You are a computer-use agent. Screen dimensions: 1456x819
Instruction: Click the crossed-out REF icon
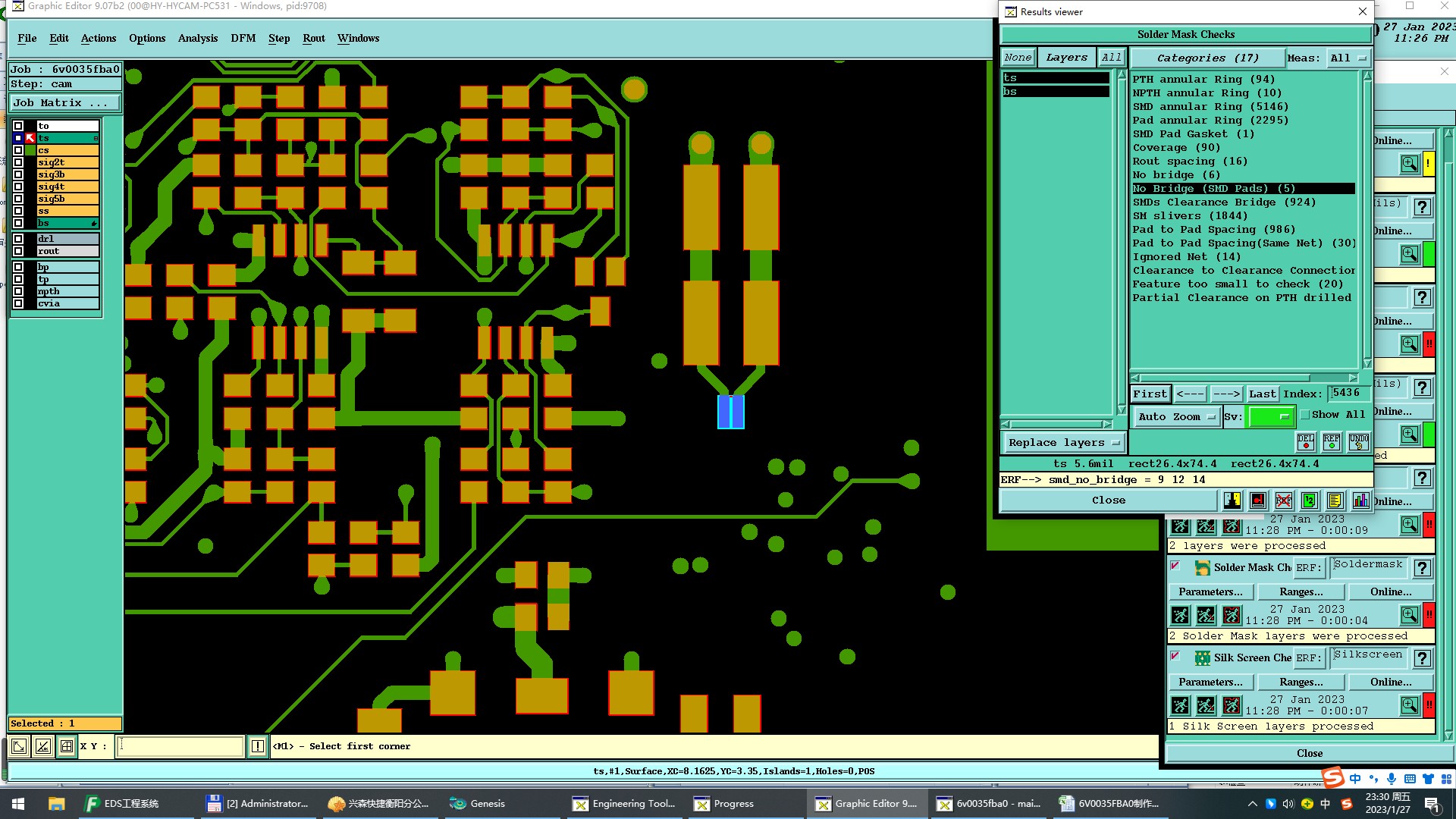1284,500
